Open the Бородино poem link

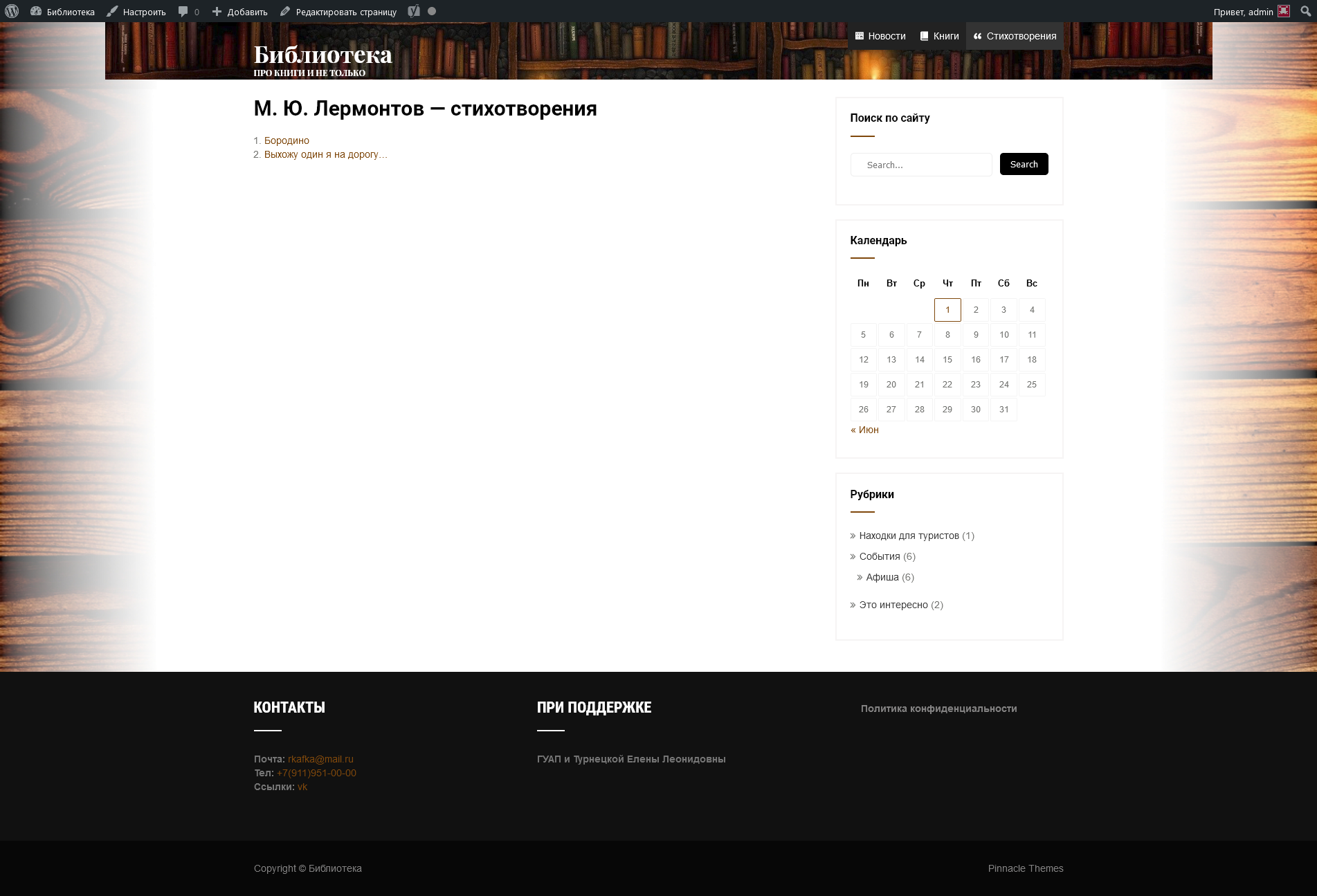[287, 140]
